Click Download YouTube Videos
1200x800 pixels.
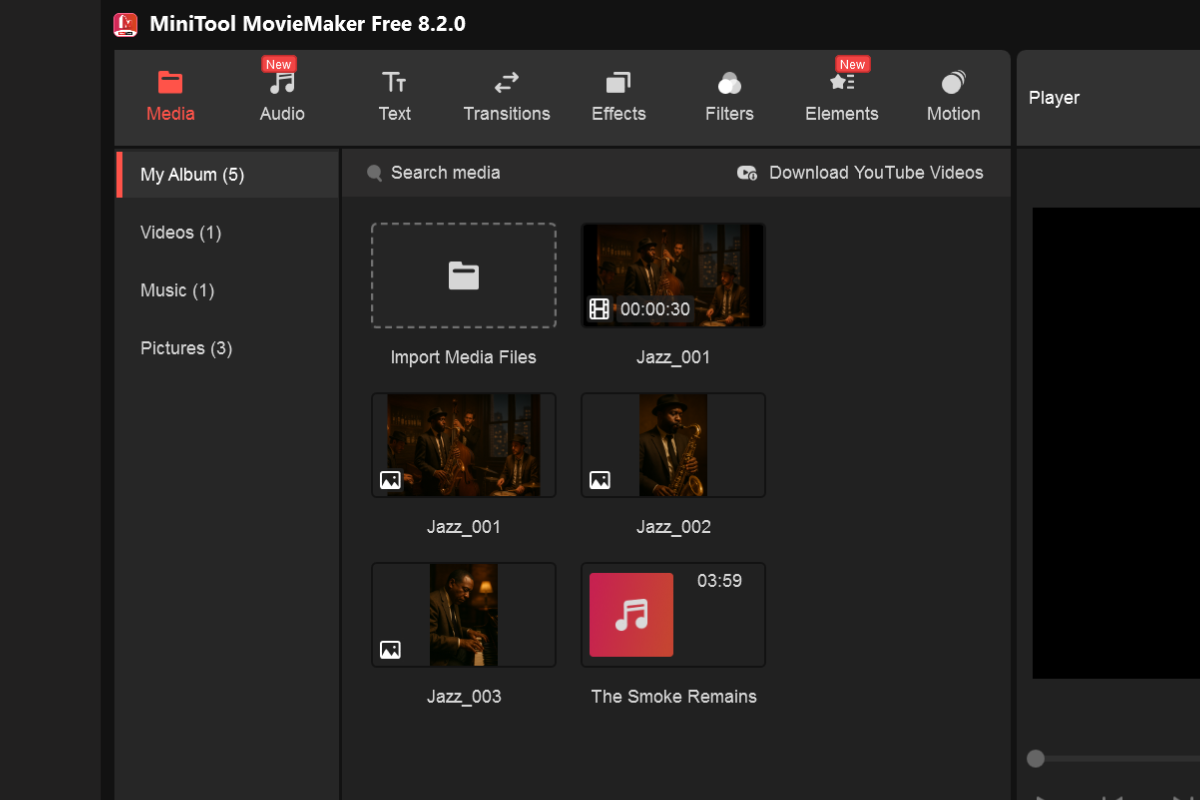click(x=860, y=173)
